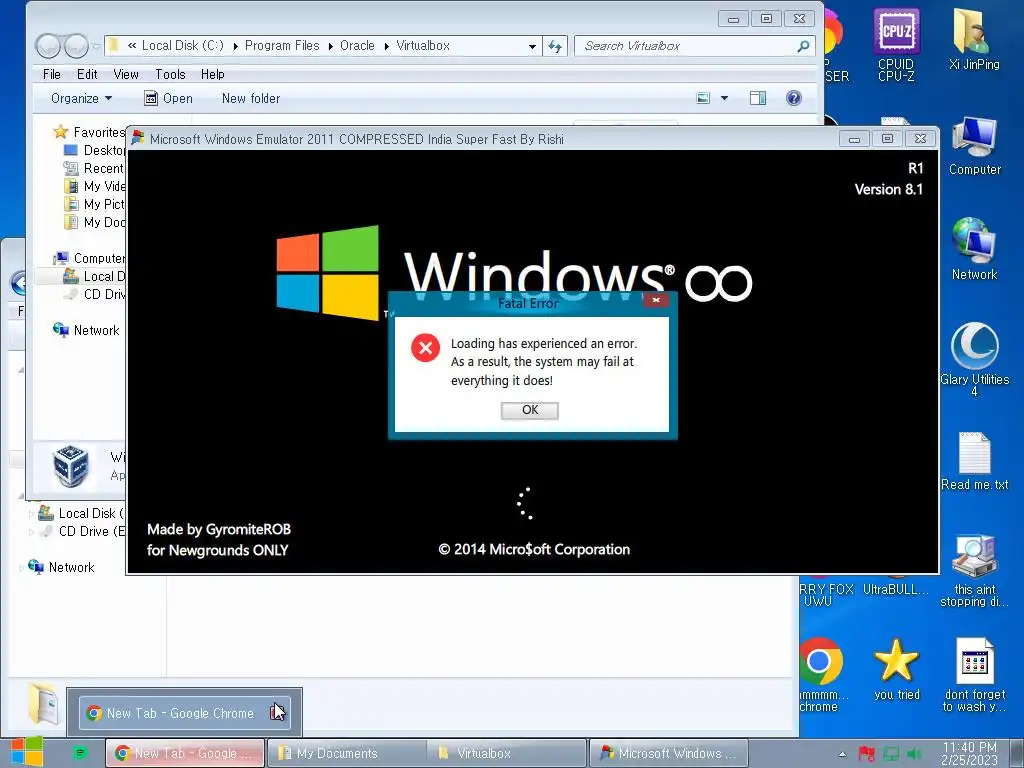
Task: Switch to My Documents taskbar button
Action: pos(347,754)
